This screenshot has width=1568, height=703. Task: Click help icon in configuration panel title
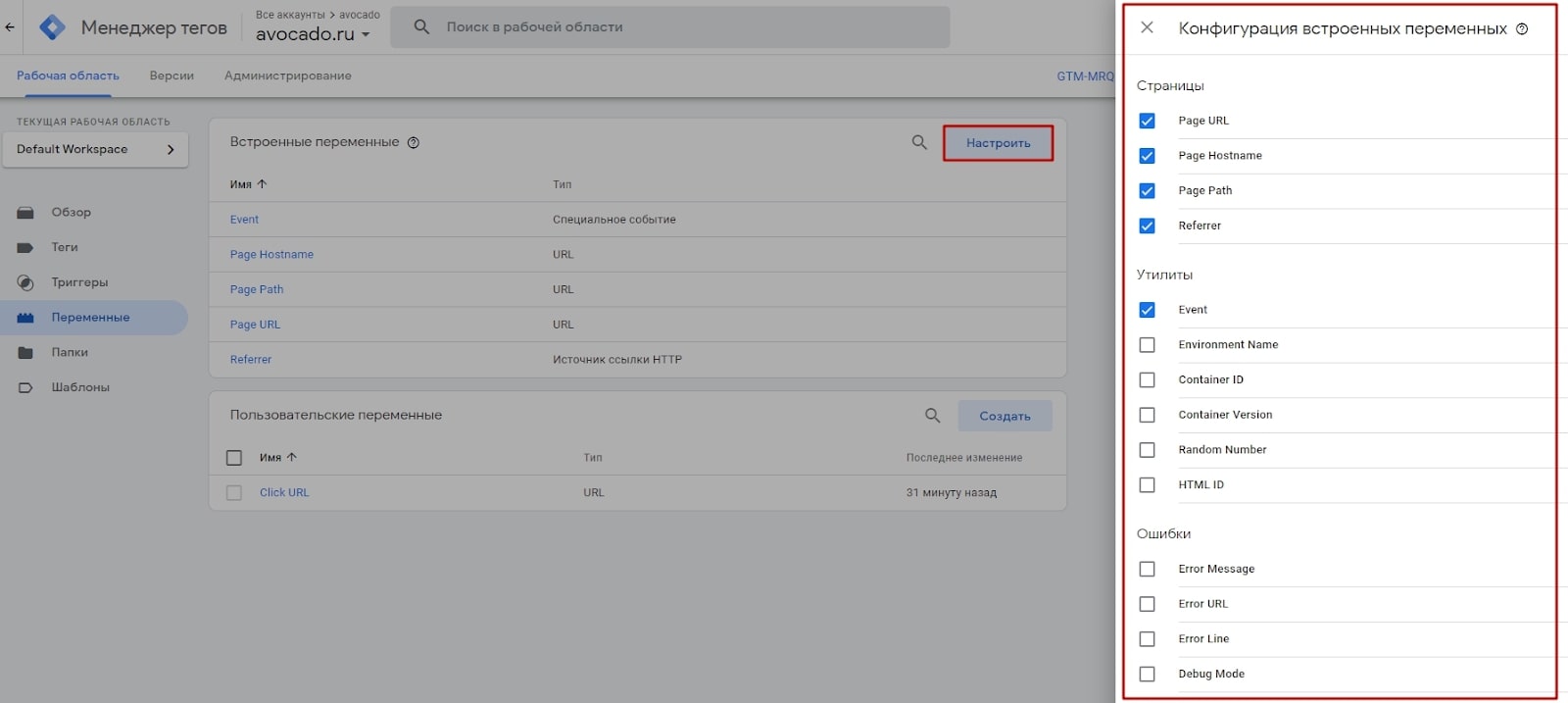tap(1522, 29)
